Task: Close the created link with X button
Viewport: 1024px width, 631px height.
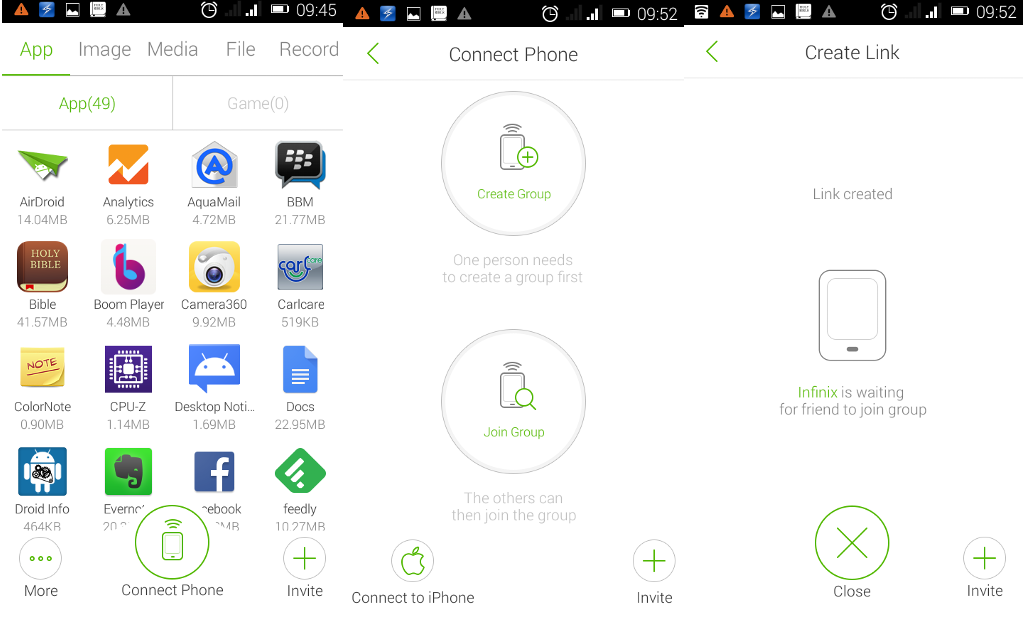Action: (852, 543)
